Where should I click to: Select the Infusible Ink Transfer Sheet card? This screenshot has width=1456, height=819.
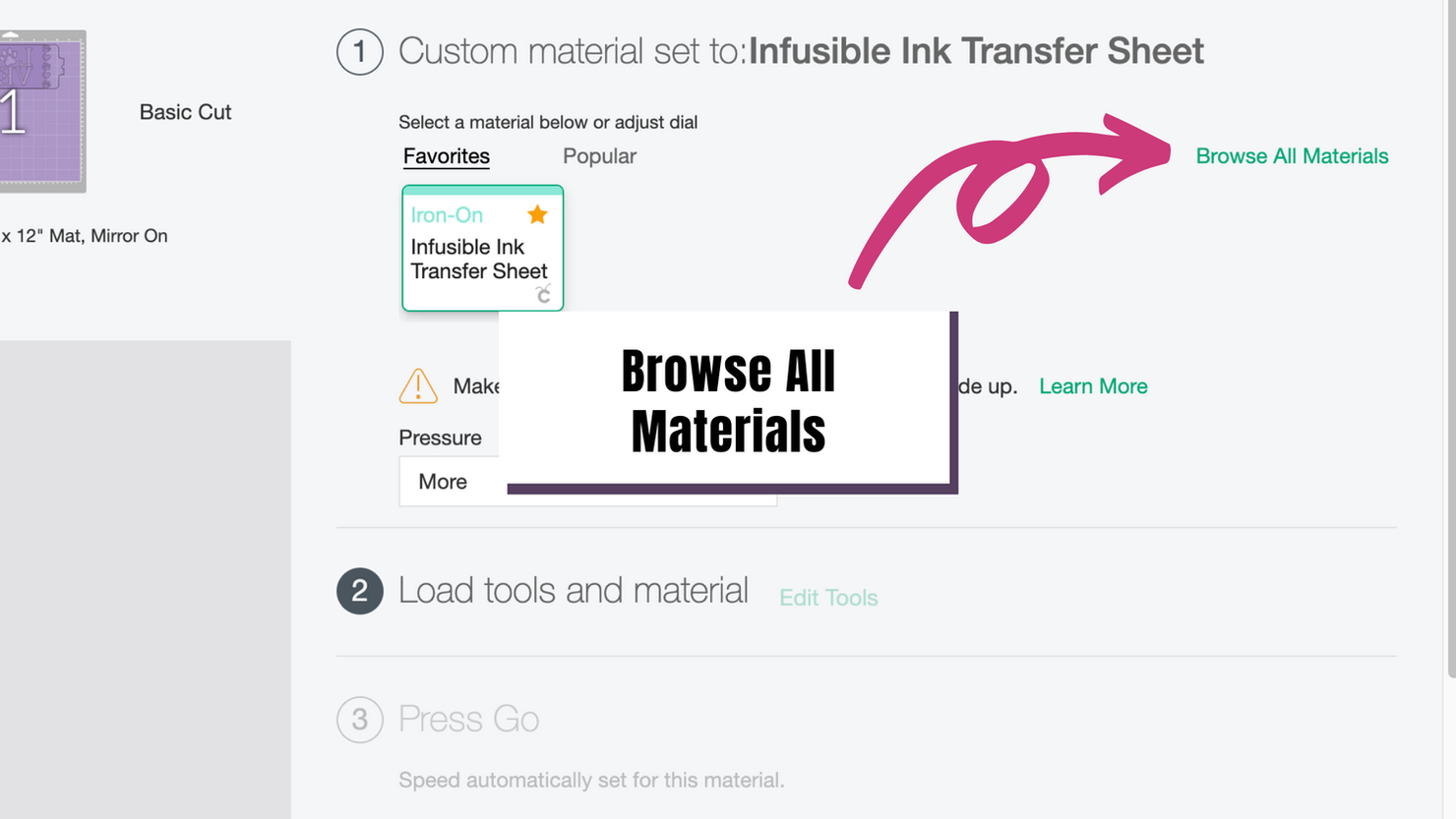tap(482, 248)
